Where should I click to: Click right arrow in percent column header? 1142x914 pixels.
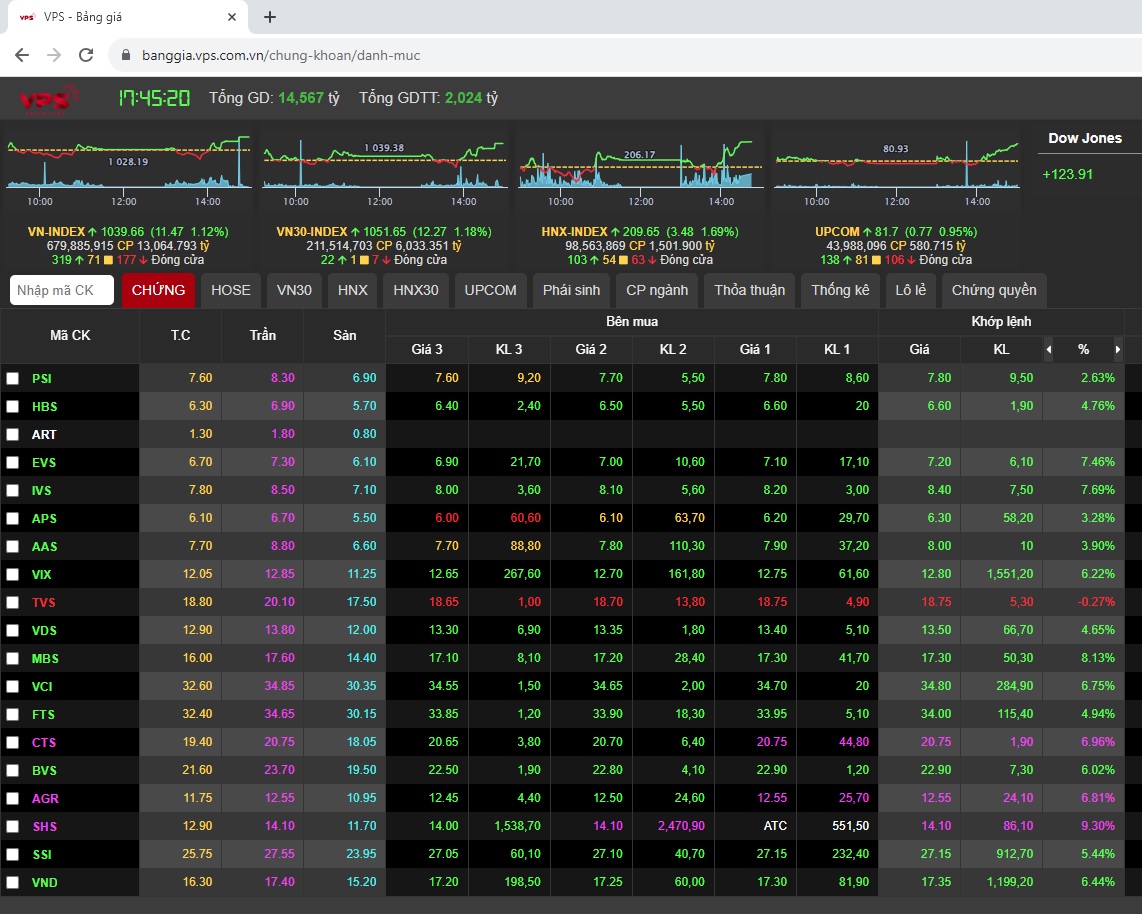pos(1117,350)
